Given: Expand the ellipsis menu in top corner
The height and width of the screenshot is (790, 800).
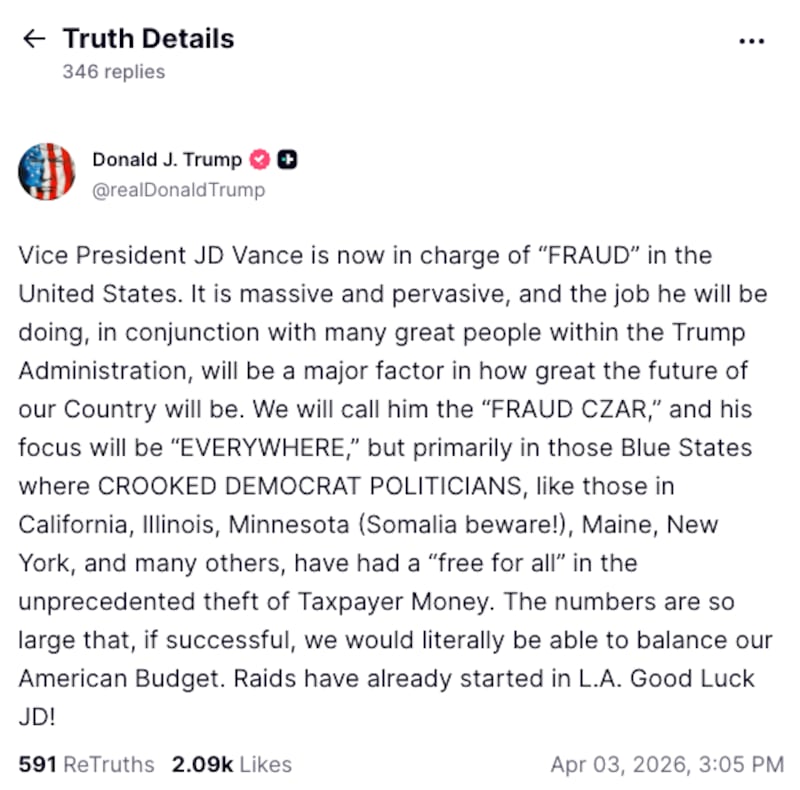Looking at the screenshot, I should point(750,40).
